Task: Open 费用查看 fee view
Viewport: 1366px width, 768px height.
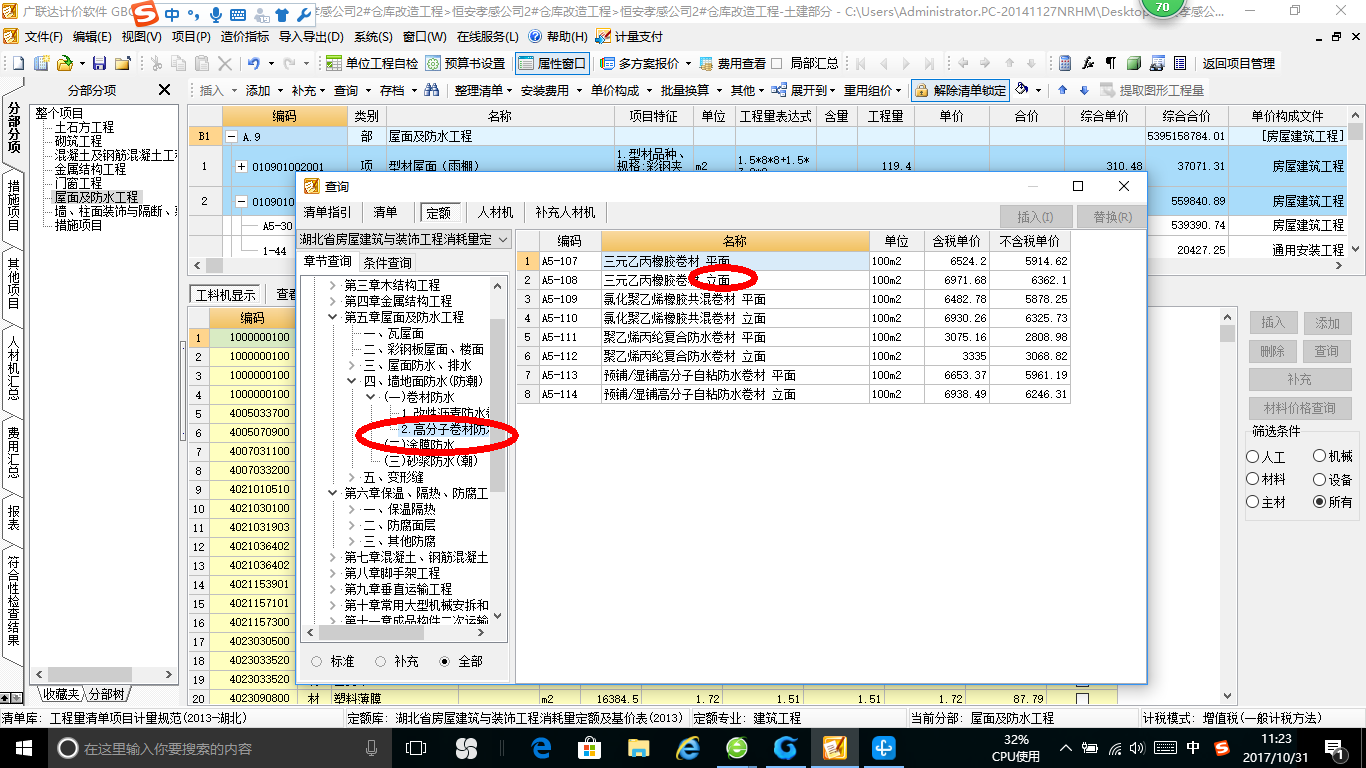Action: point(733,63)
